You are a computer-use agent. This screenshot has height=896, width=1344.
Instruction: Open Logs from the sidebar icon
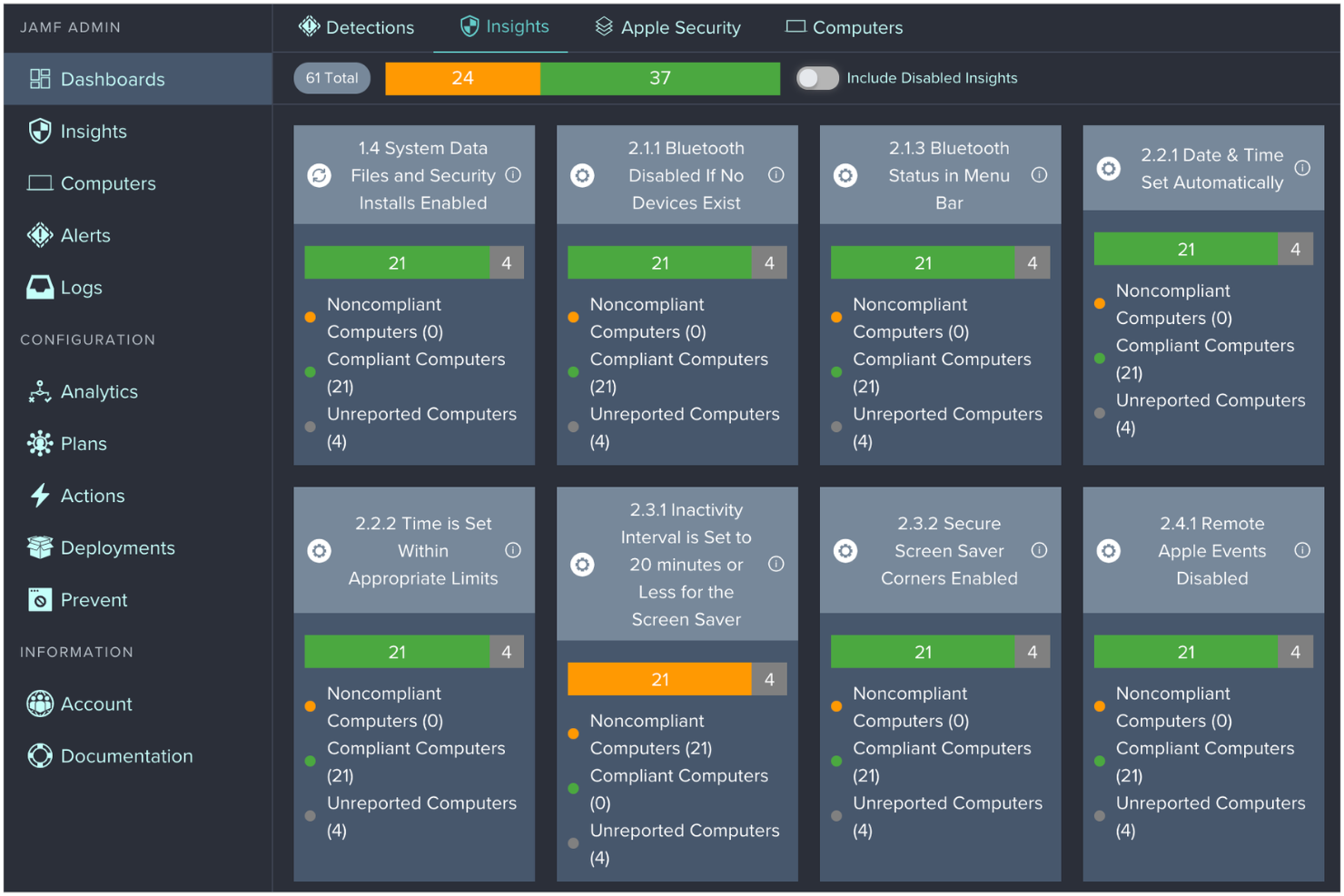click(x=40, y=287)
